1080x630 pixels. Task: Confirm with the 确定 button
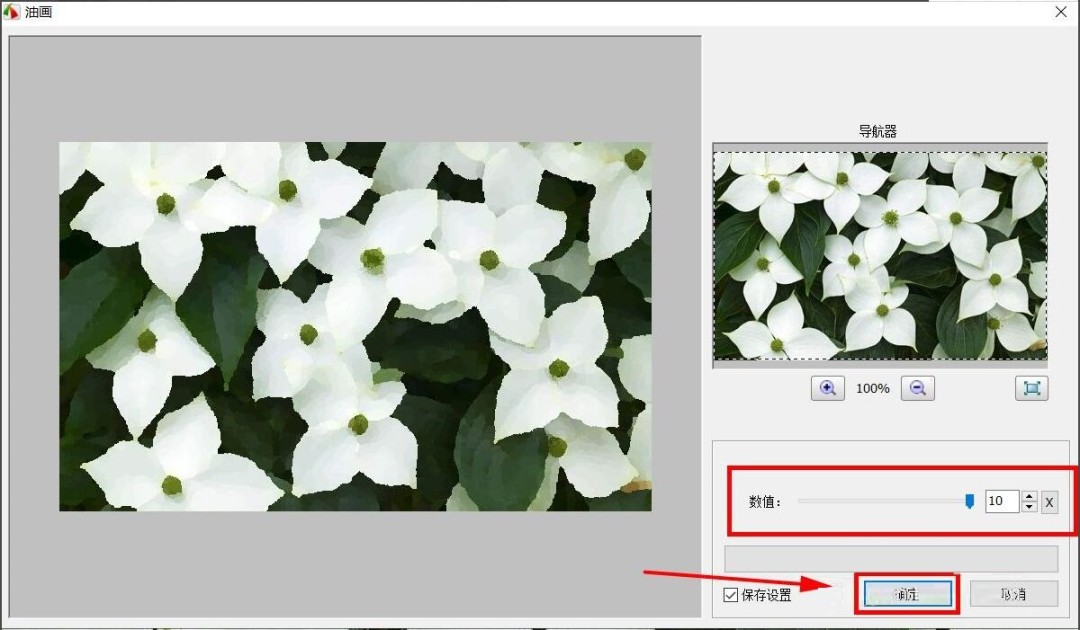coord(908,594)
